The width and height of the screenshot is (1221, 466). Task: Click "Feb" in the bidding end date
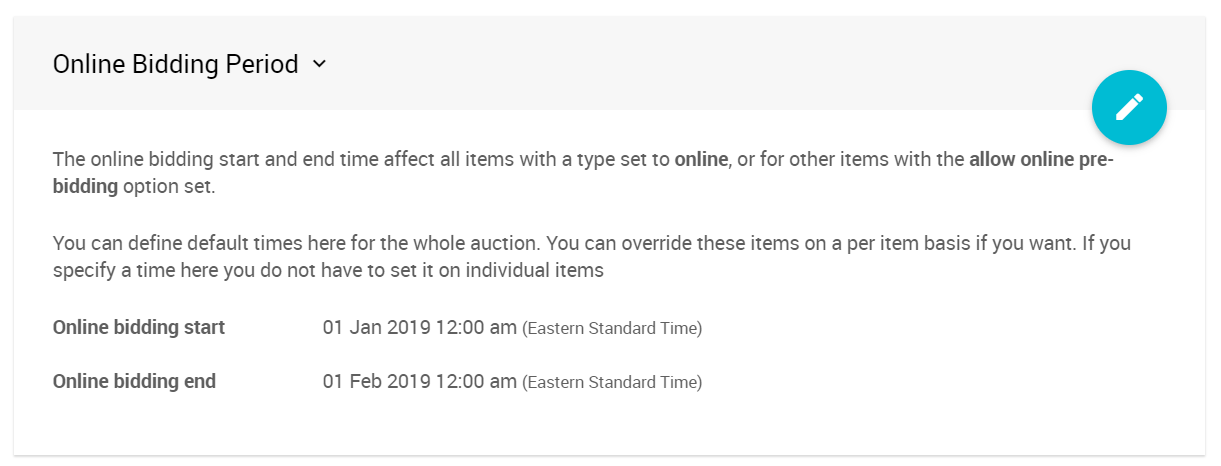(366, 381)
